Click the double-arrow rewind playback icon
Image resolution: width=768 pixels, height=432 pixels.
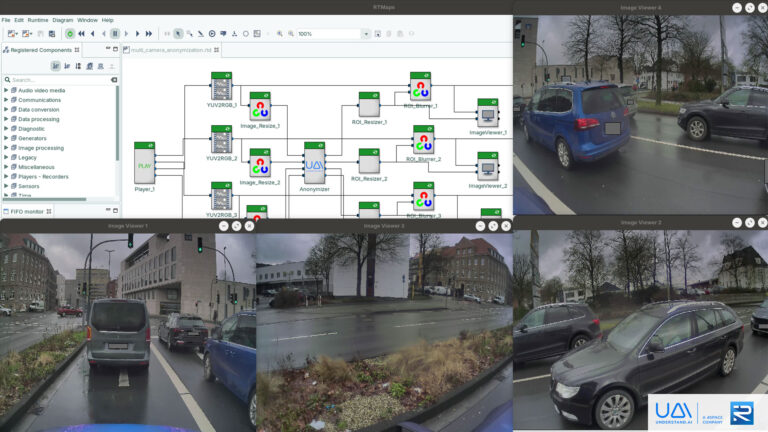[81, 34]
